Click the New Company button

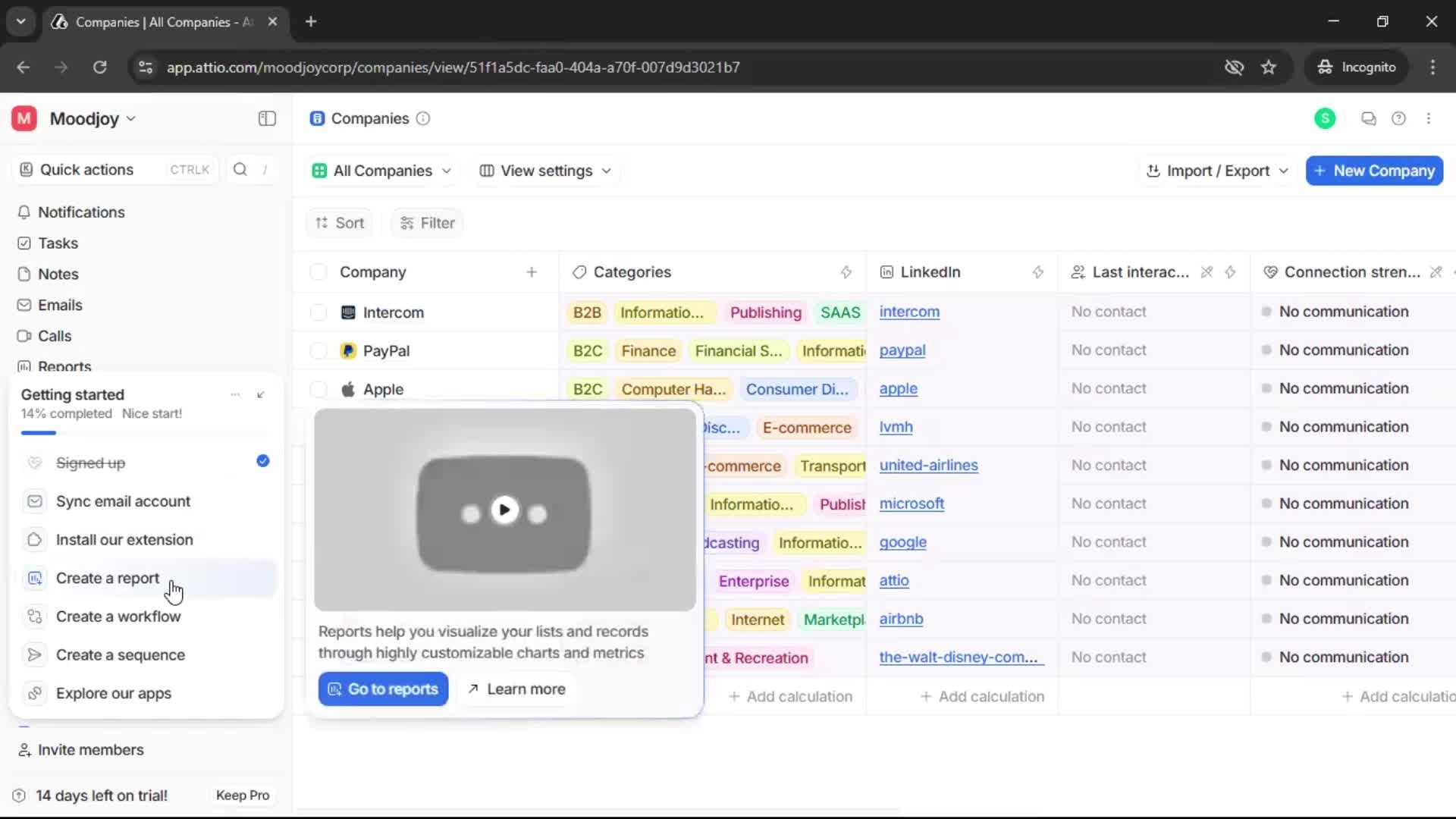[1373, 171]
